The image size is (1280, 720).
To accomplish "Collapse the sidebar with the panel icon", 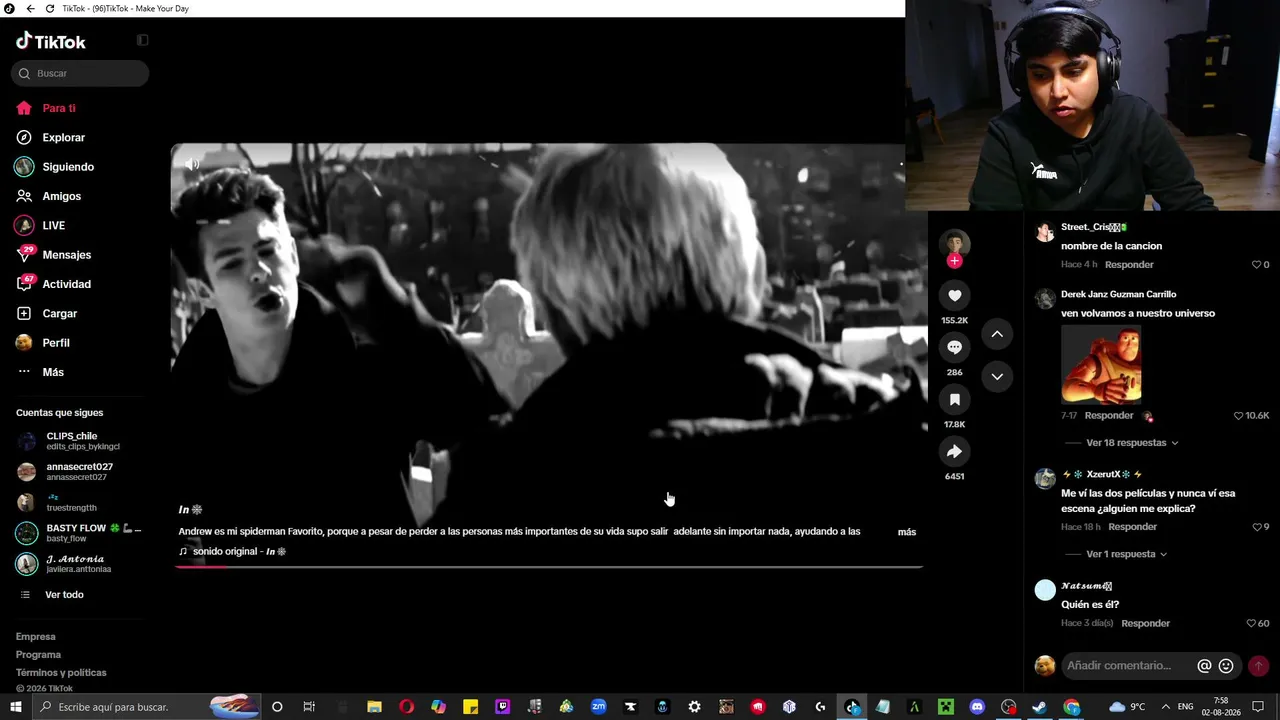I will click(142, 40).
